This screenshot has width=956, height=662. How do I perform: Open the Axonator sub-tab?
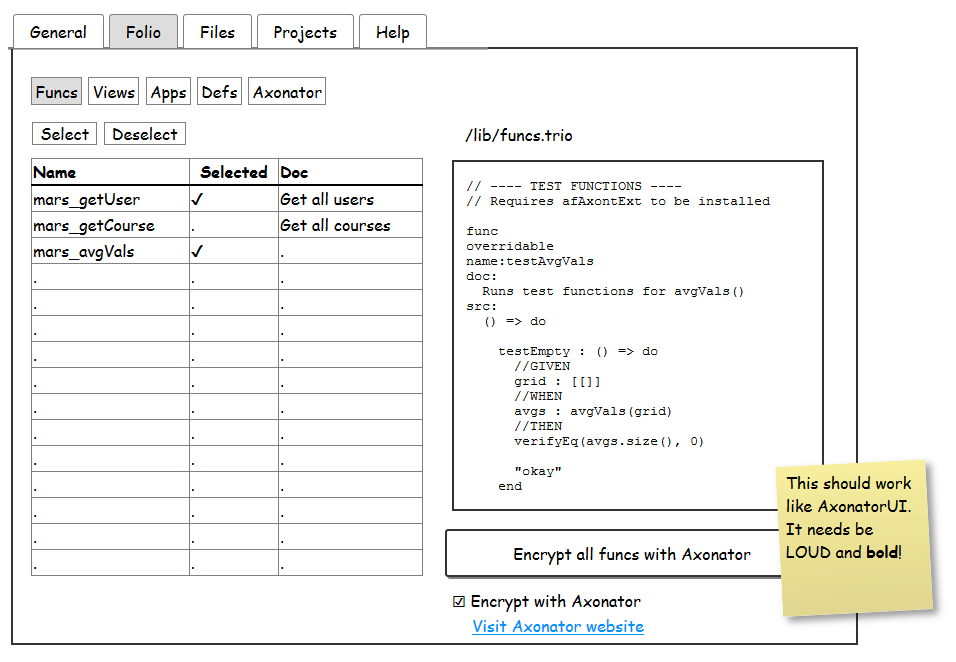287,91
